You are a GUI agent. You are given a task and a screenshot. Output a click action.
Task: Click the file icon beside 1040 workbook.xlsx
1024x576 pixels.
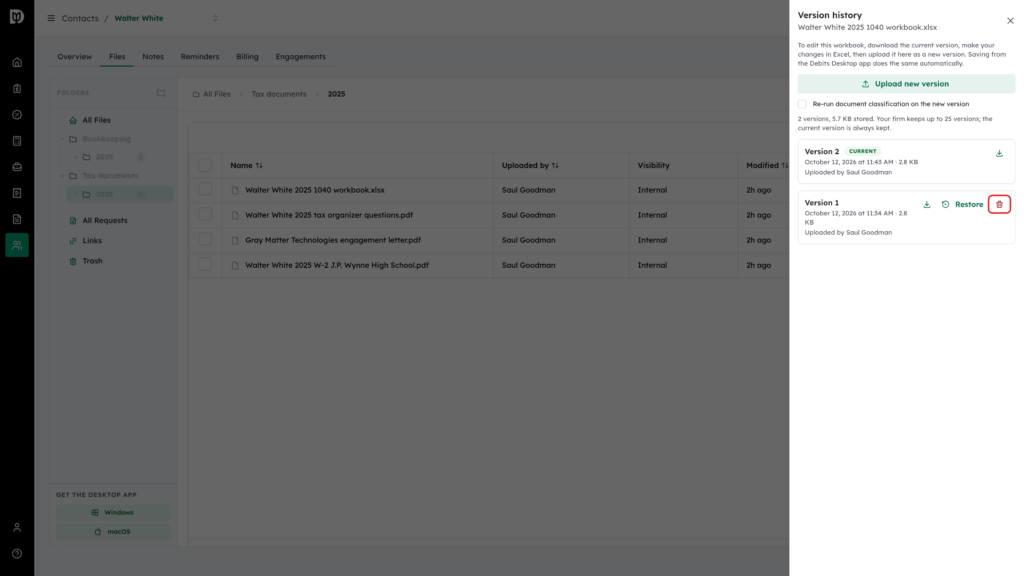tap(235, 190)
